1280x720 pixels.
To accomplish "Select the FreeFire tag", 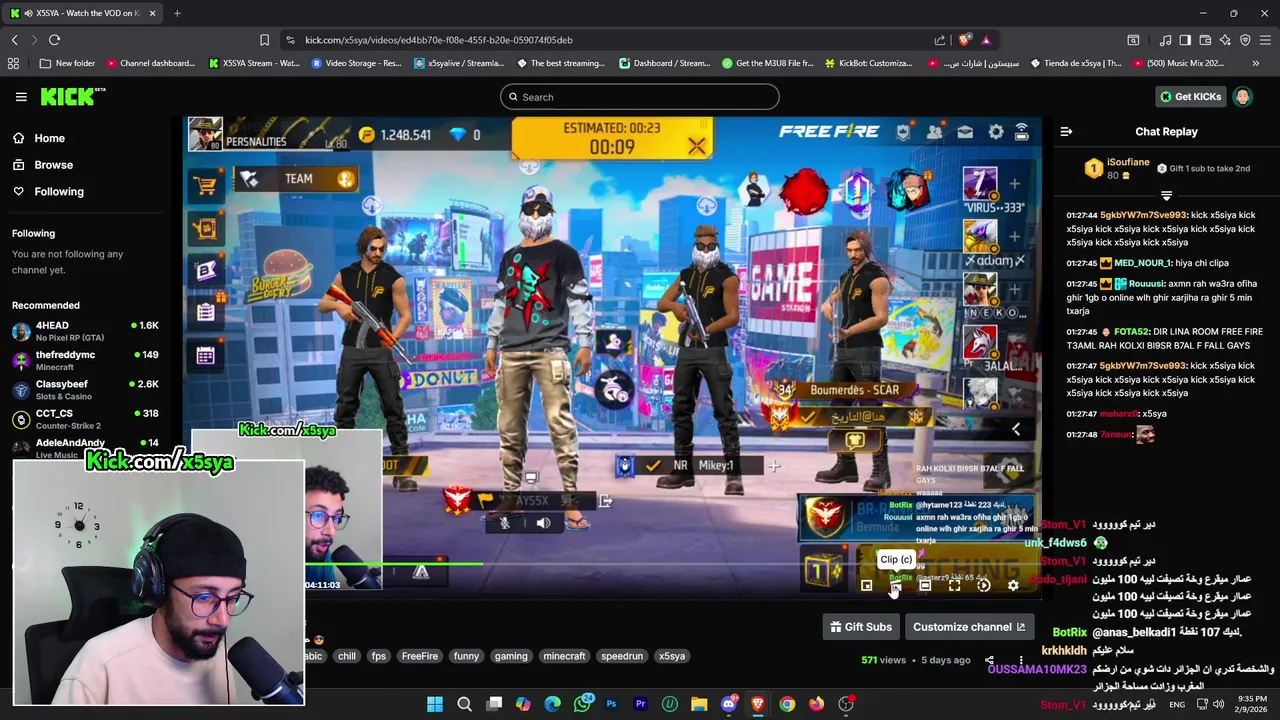I will [x=420, y=656].
